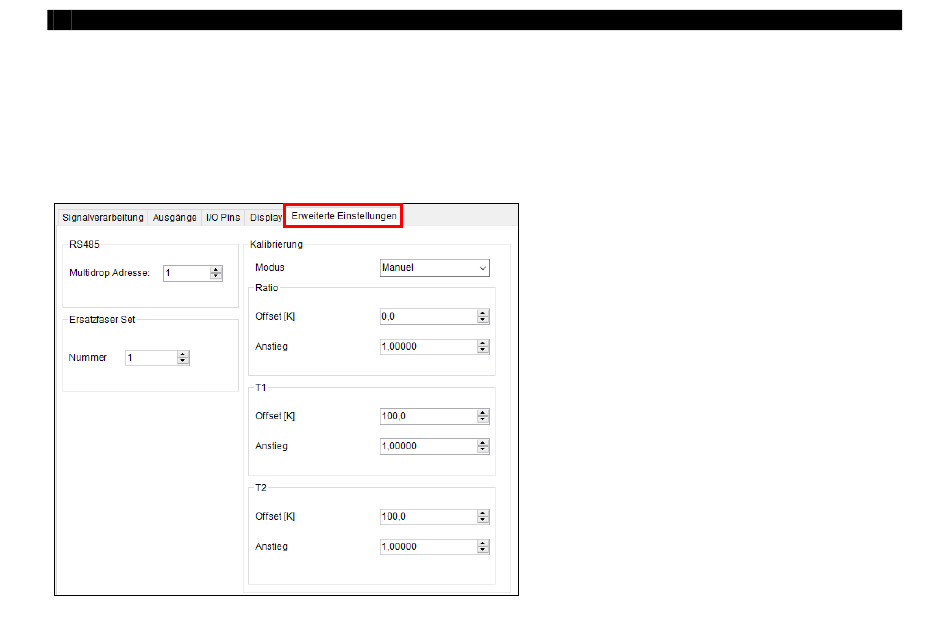Image resolution: width=950 pixels, height=638 pixels.
Task: Decrease the Multidrop Adresse value
Action: tap(216, 277)
